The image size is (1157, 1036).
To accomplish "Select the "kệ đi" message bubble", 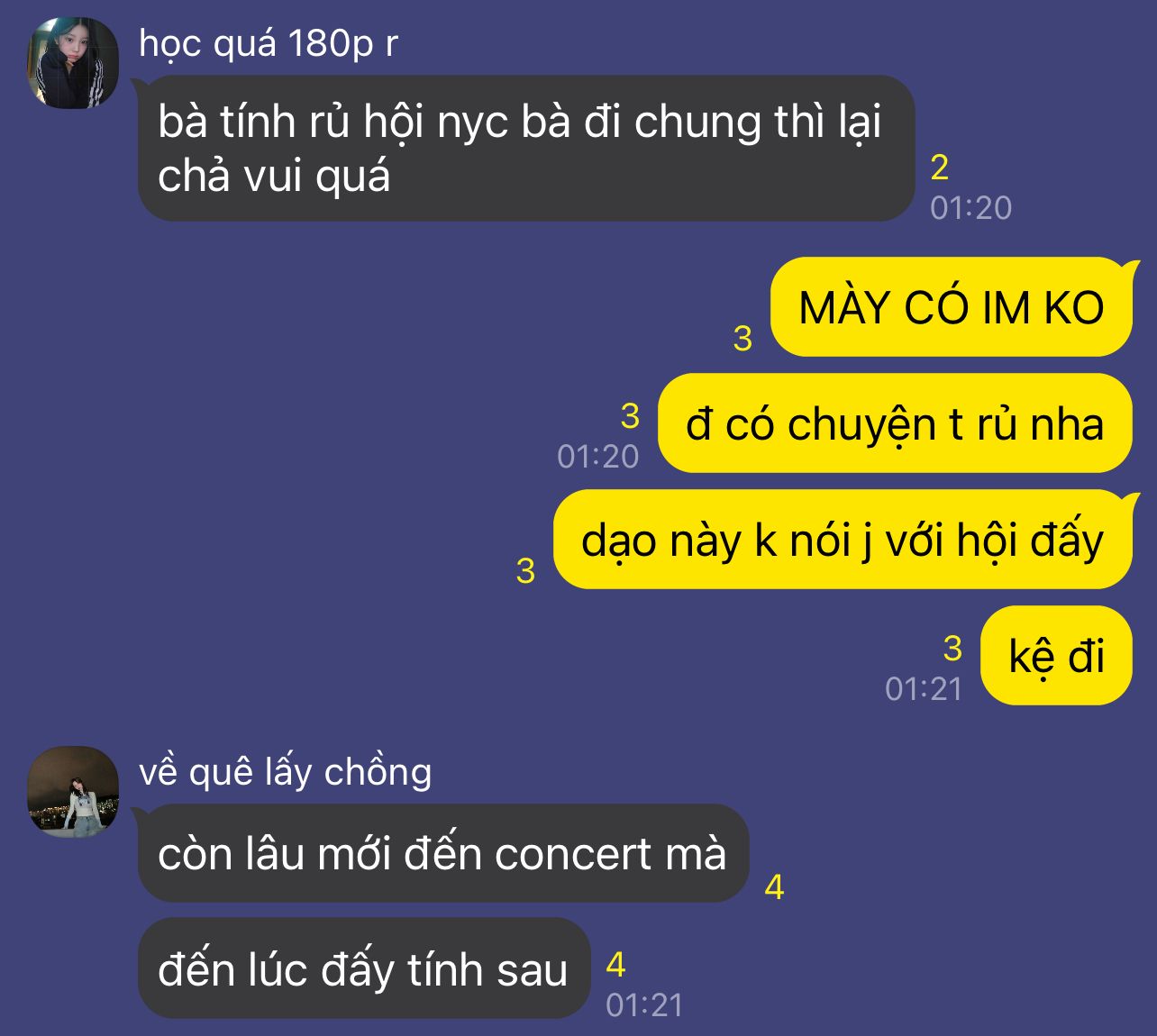I will point(1056,656).
